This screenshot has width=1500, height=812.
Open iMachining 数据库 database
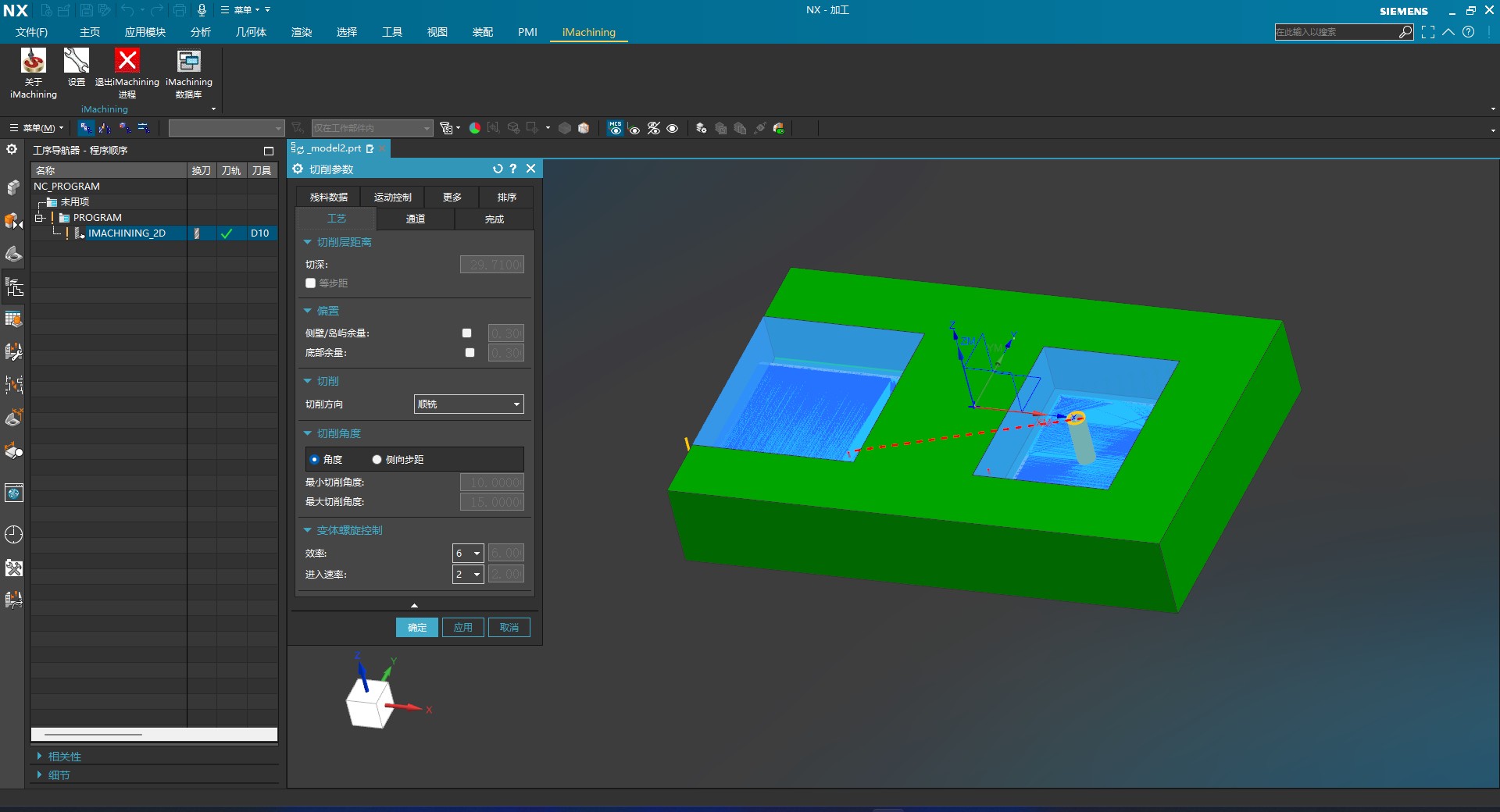(189, 73)
